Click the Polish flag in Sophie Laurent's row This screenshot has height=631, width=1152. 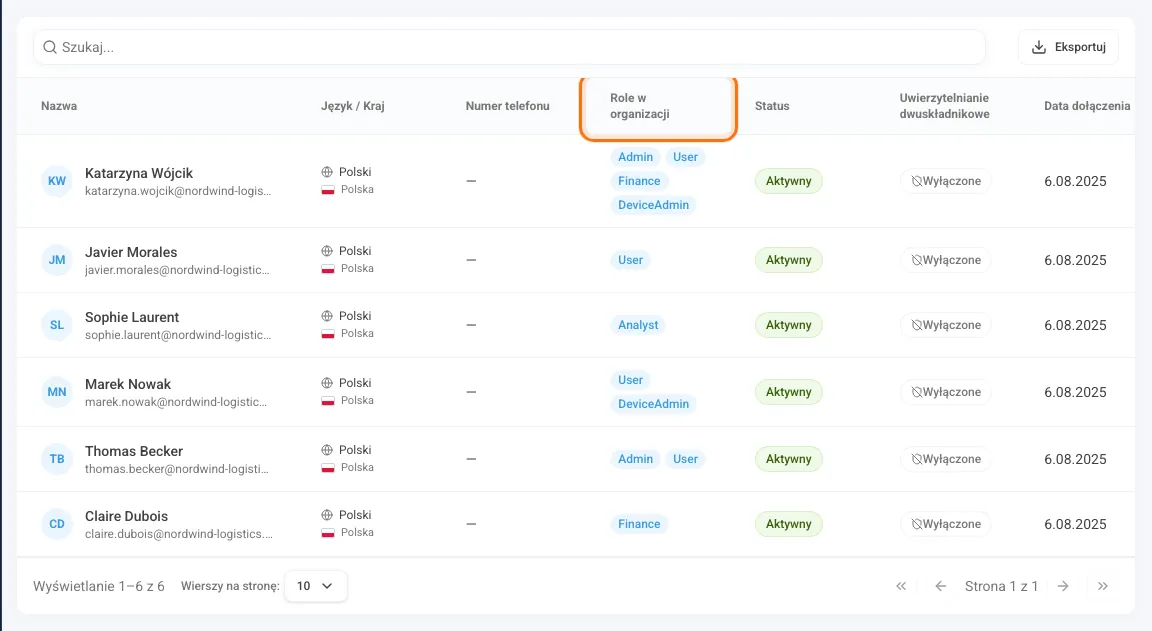click(x=328, y=333)
